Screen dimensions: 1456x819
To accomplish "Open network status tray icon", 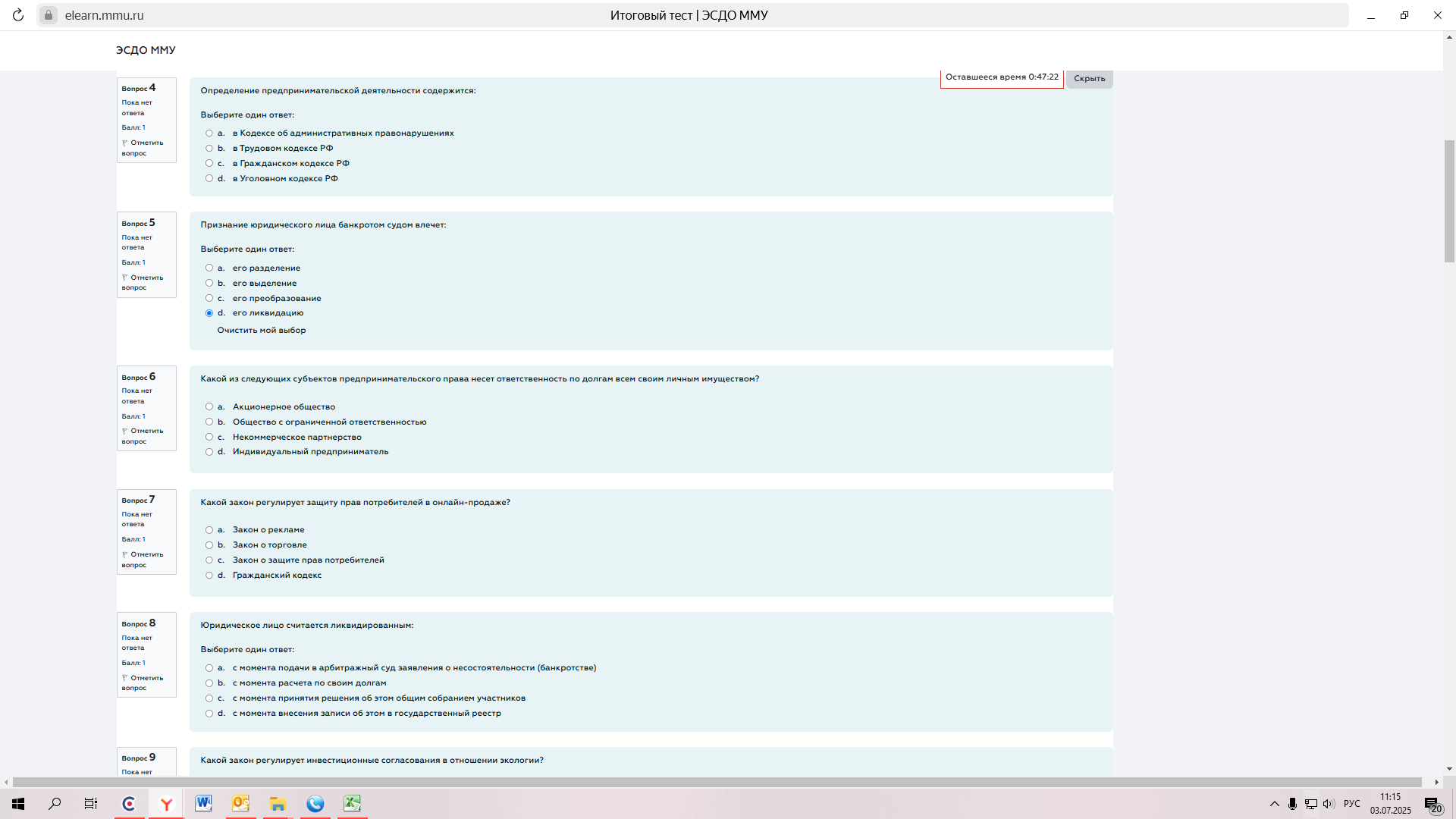I will click(1311, 804).
